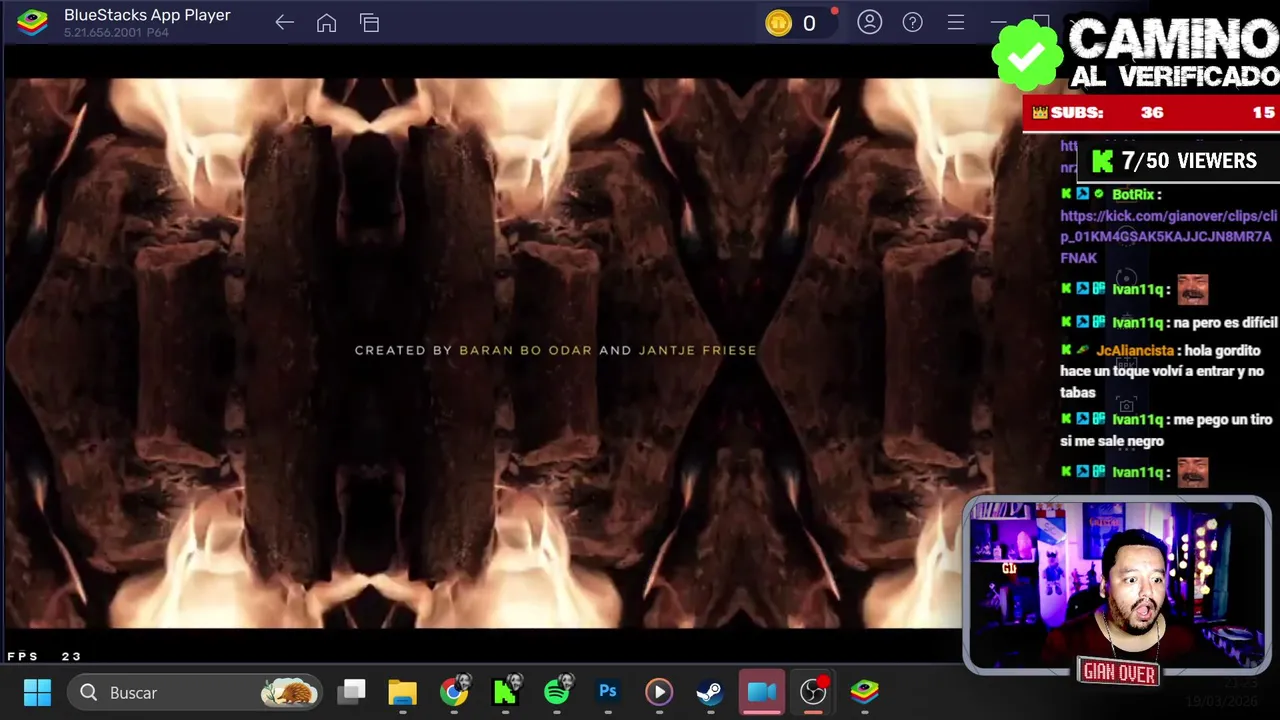Screen dimensions: 1280x720
Task: Open Photoshop from the taskbar
Action: [608, 692]
